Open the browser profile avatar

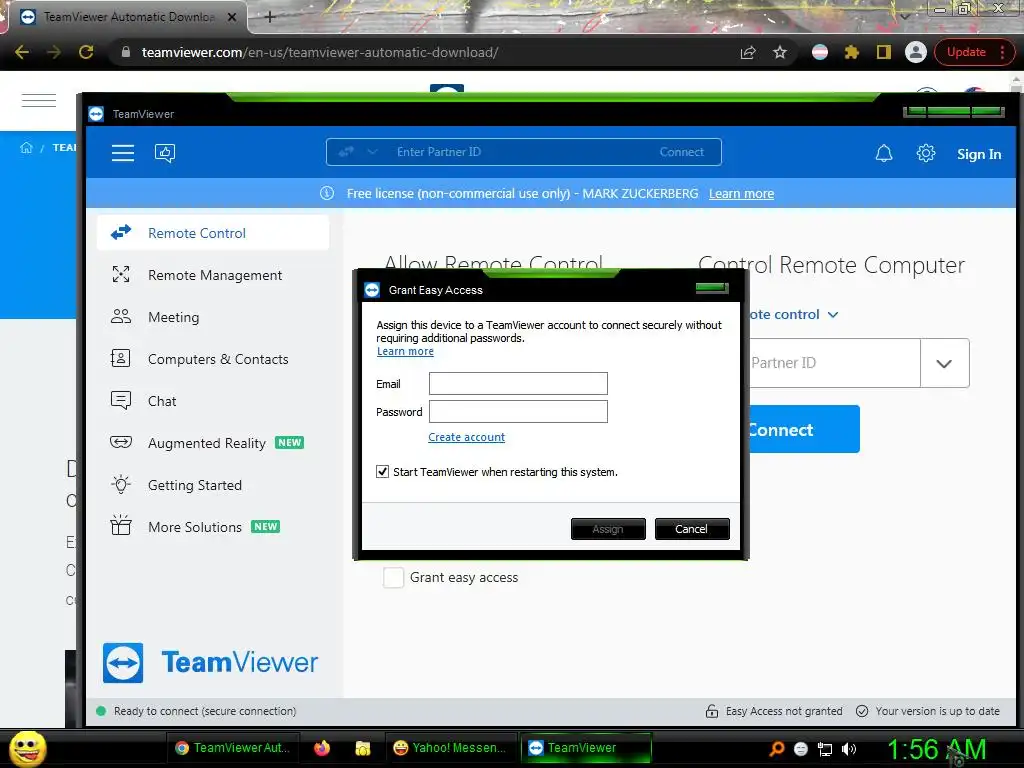pos(916,52)
